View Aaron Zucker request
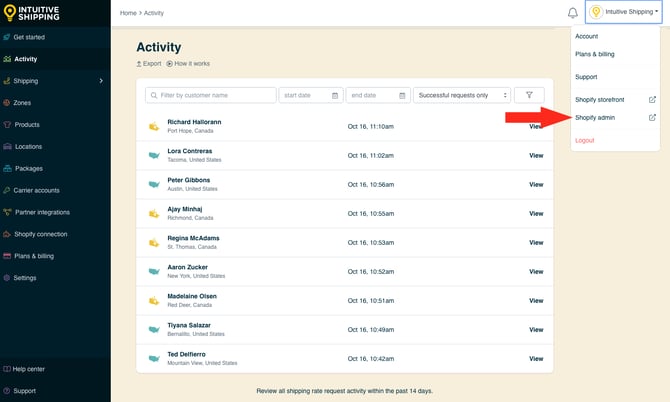670x402 pixels. (x=536, y=272)
